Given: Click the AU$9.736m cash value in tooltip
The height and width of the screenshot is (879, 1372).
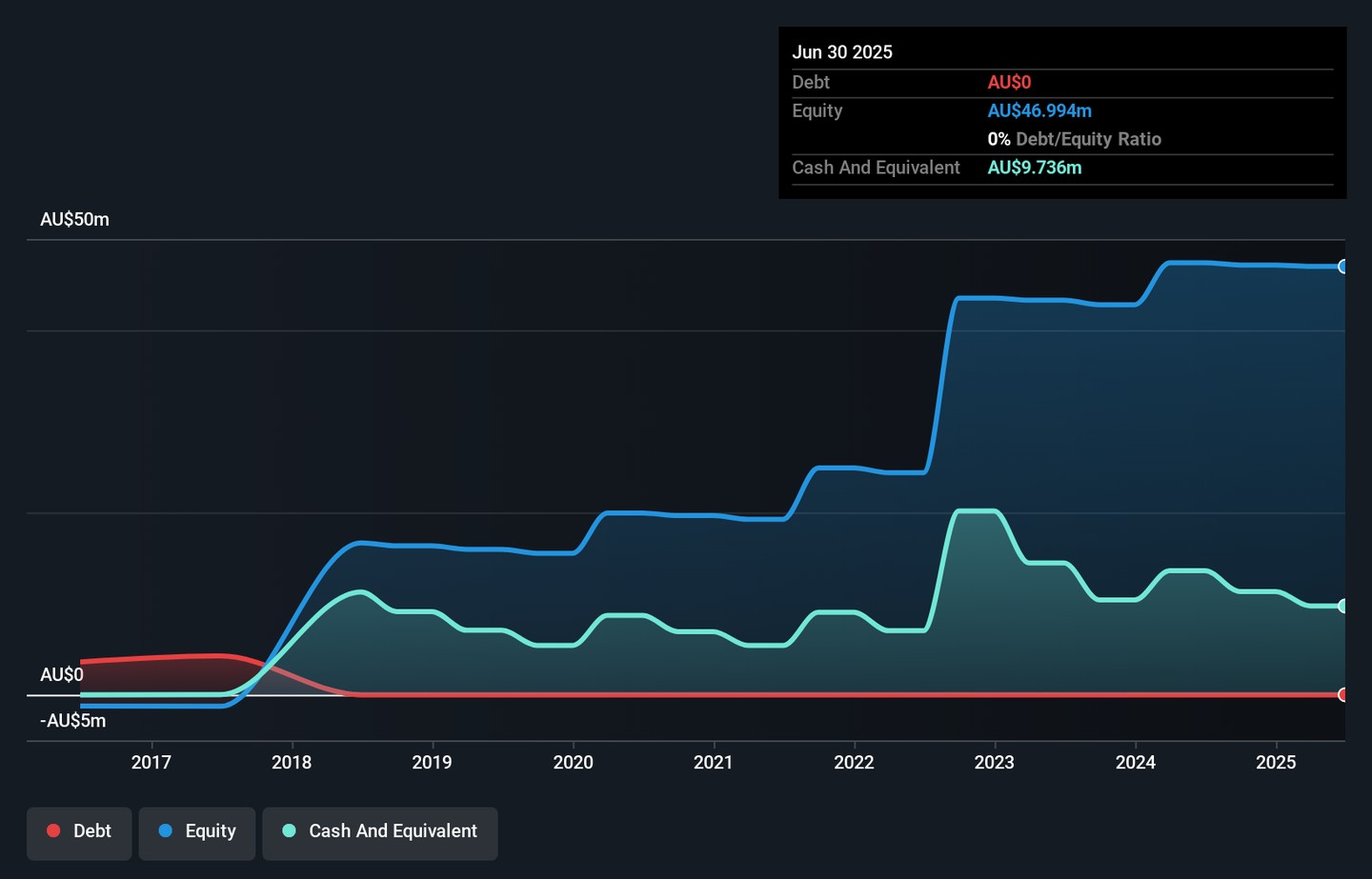Looking at the screenshot, I should tap(1035, 168).
